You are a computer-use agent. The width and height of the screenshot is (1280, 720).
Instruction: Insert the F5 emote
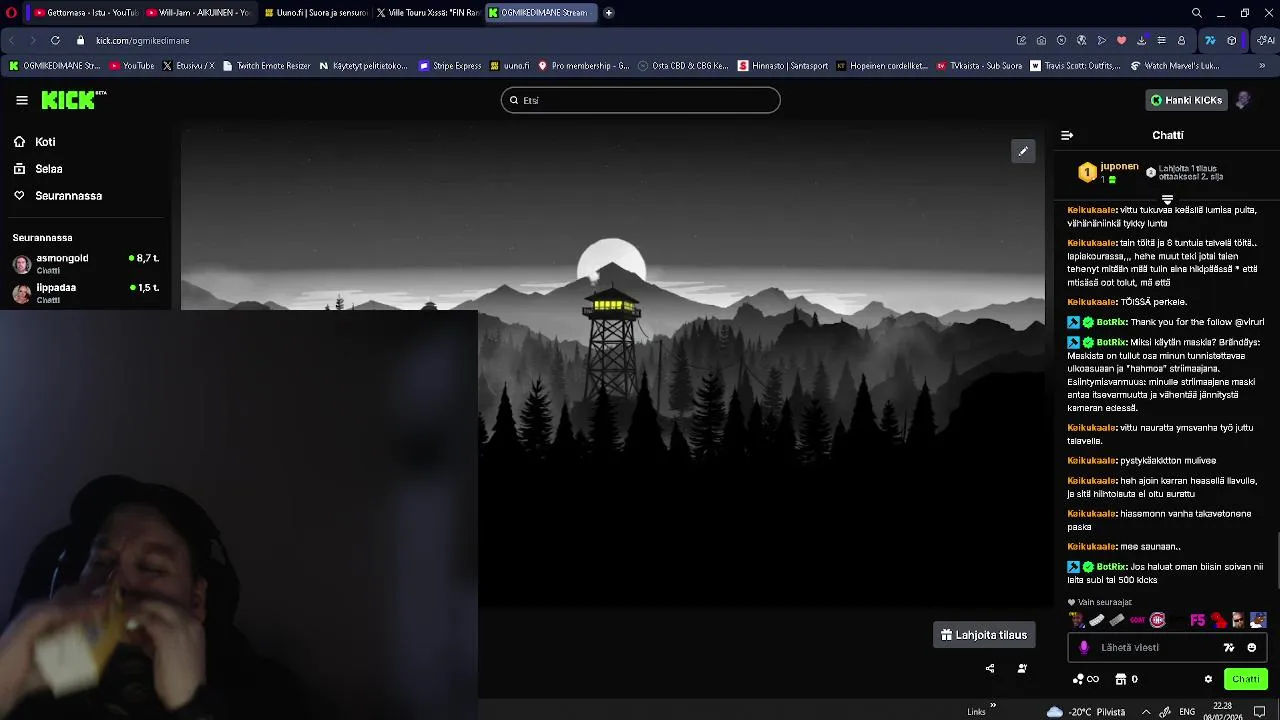(x=1197, y=620)
